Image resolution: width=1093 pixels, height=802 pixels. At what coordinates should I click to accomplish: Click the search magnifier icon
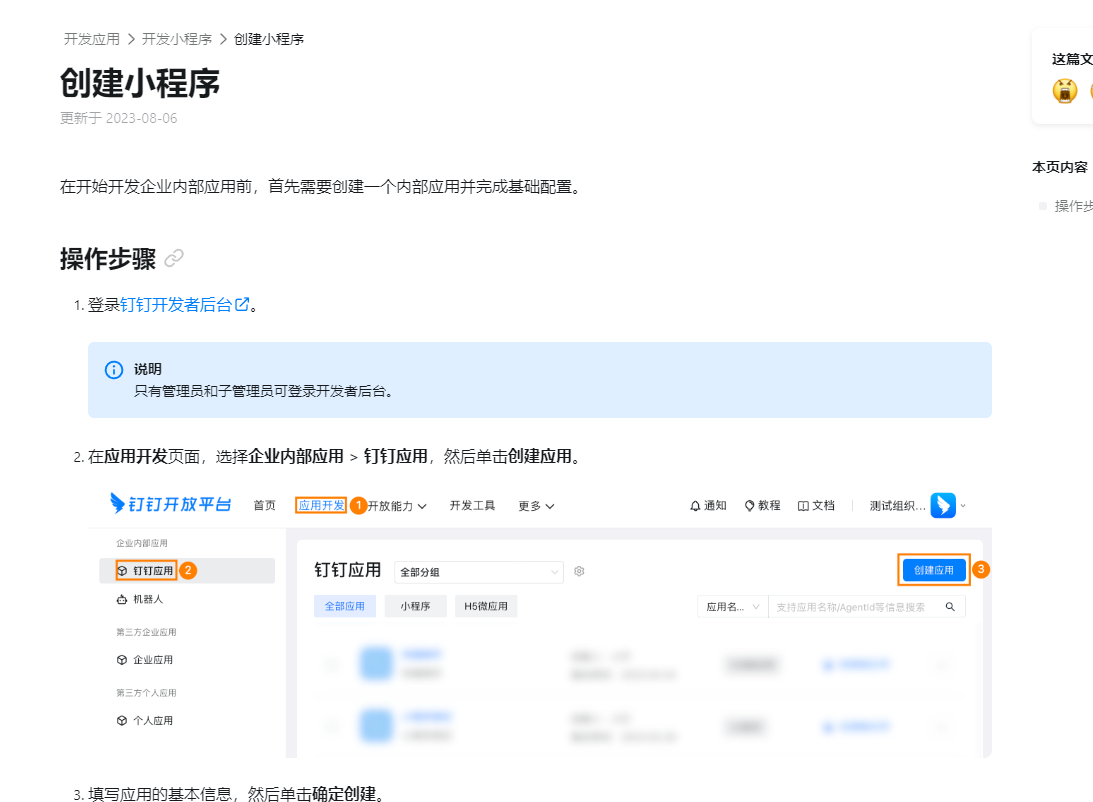pos(950,607)
